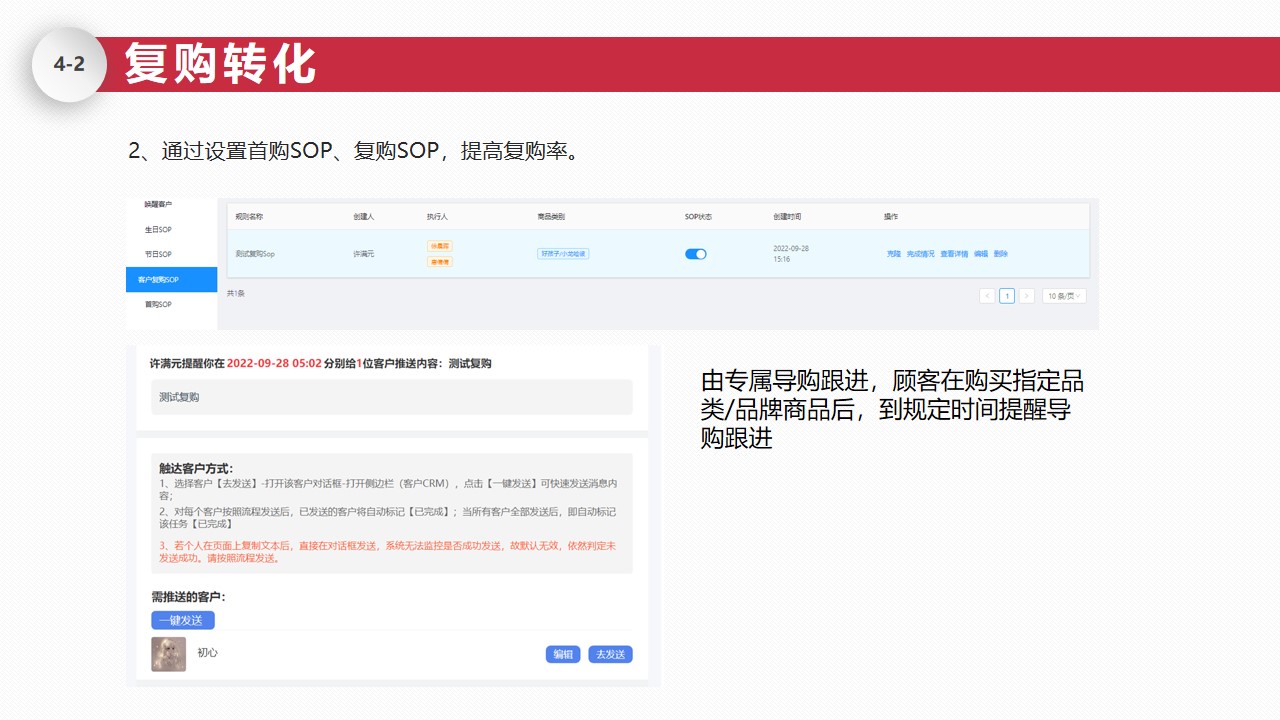Toggle the SOP状态 switch off
The image size is (1280, 720).
tap(695, 254)
